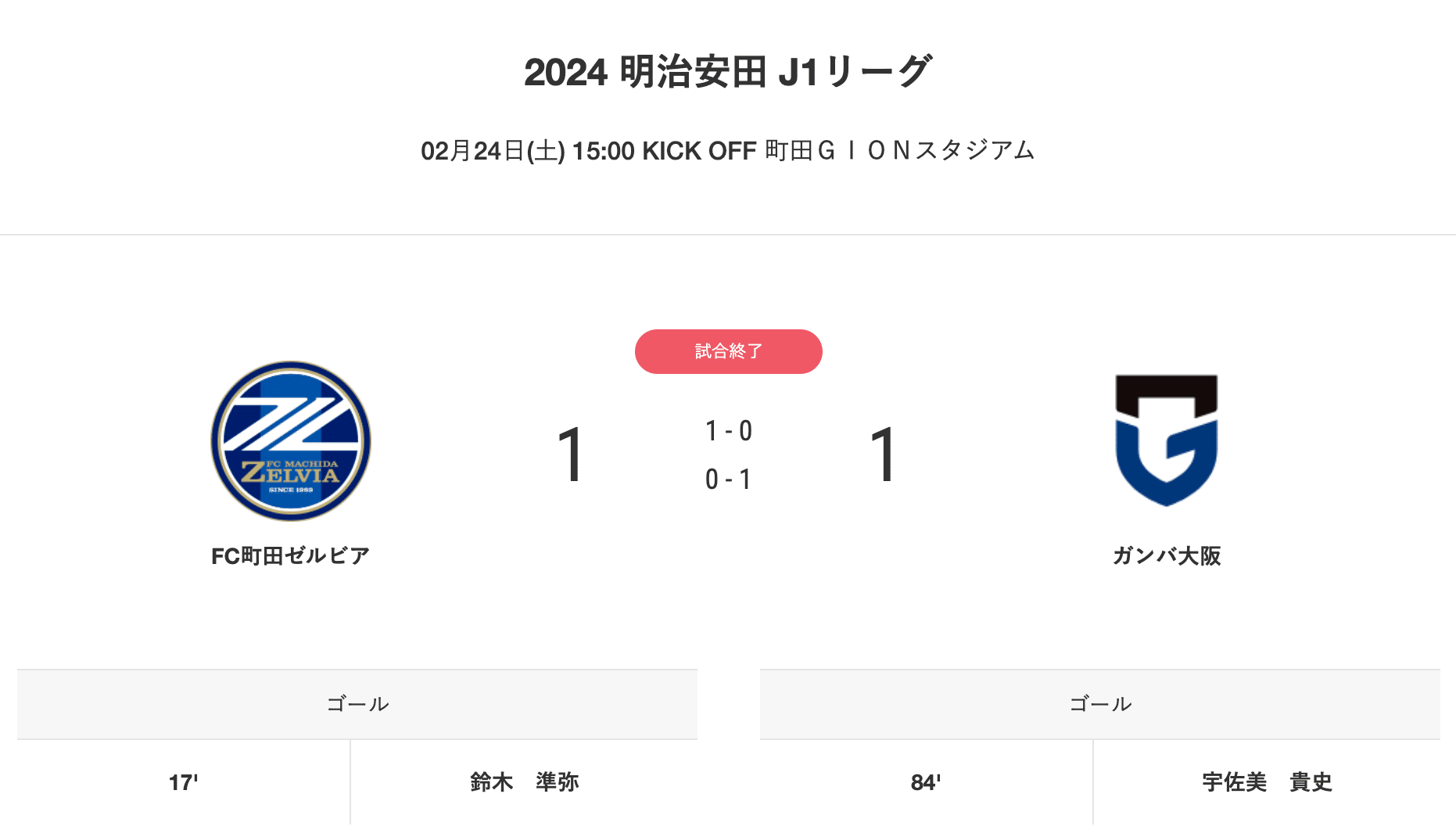Click the second-half score 0 - 1
Viewport: 1456px width, 837px height.
pos(728,480)
